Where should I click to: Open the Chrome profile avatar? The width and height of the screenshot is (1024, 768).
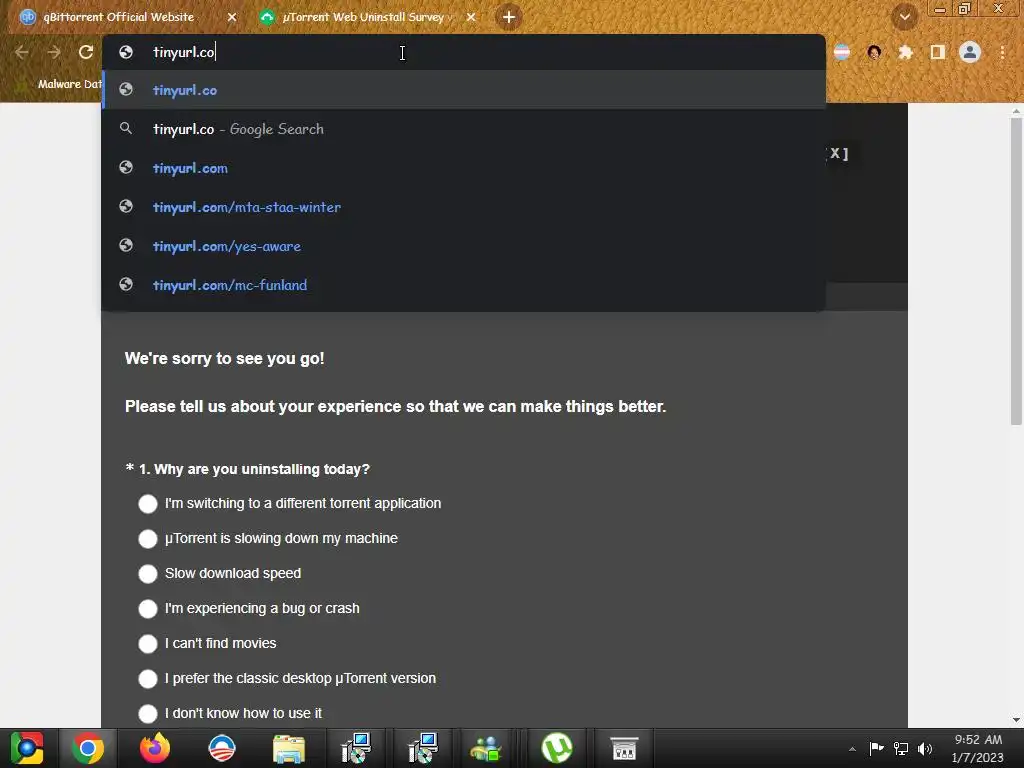point(970,52)
